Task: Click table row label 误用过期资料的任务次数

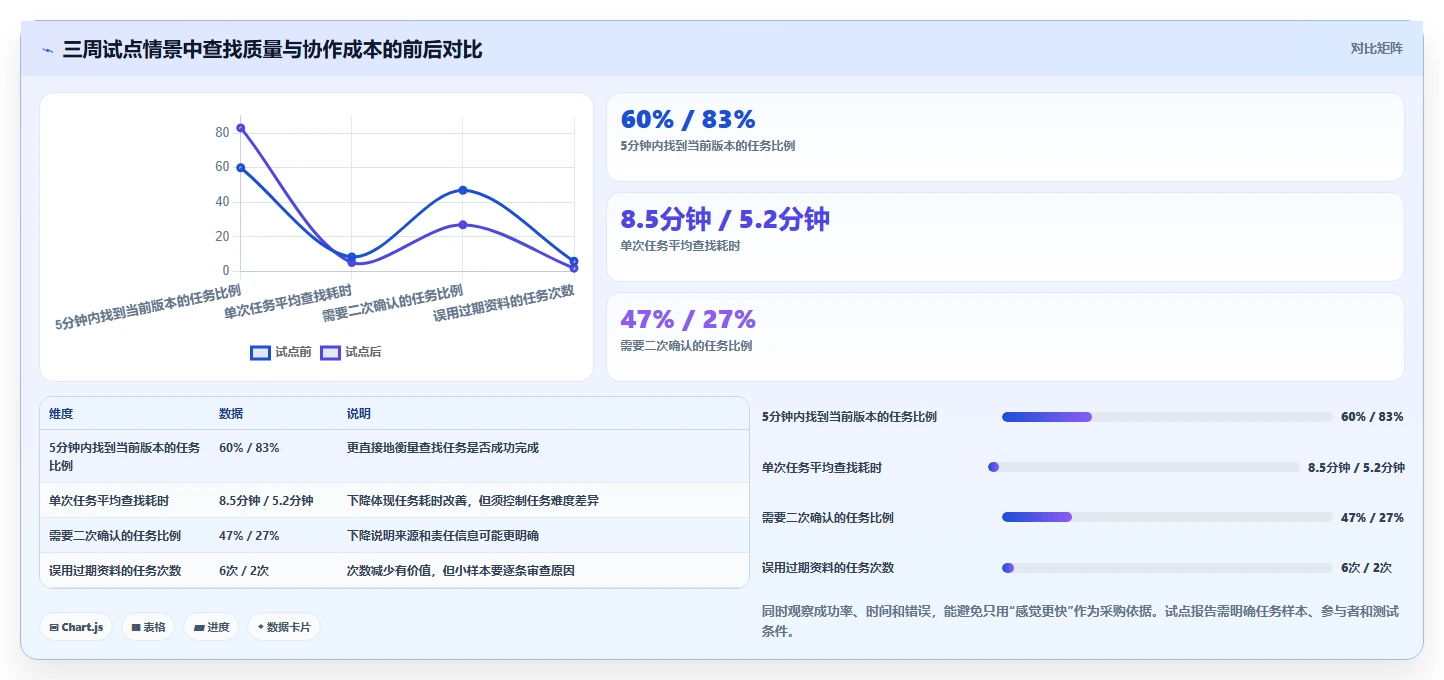Action: (115, 571)
